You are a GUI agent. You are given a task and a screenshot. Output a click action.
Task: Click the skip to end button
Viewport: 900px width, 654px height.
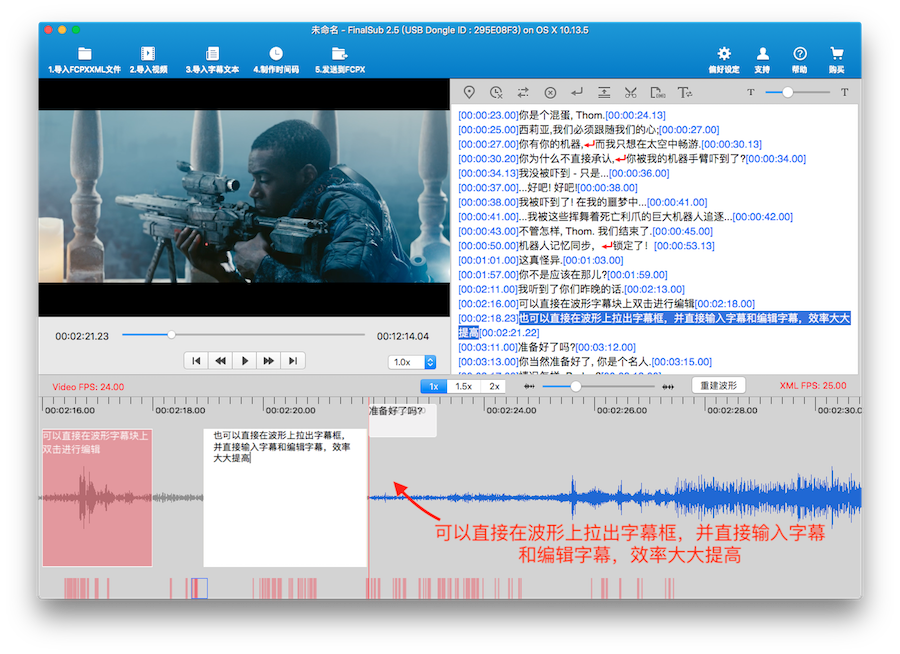292,361
